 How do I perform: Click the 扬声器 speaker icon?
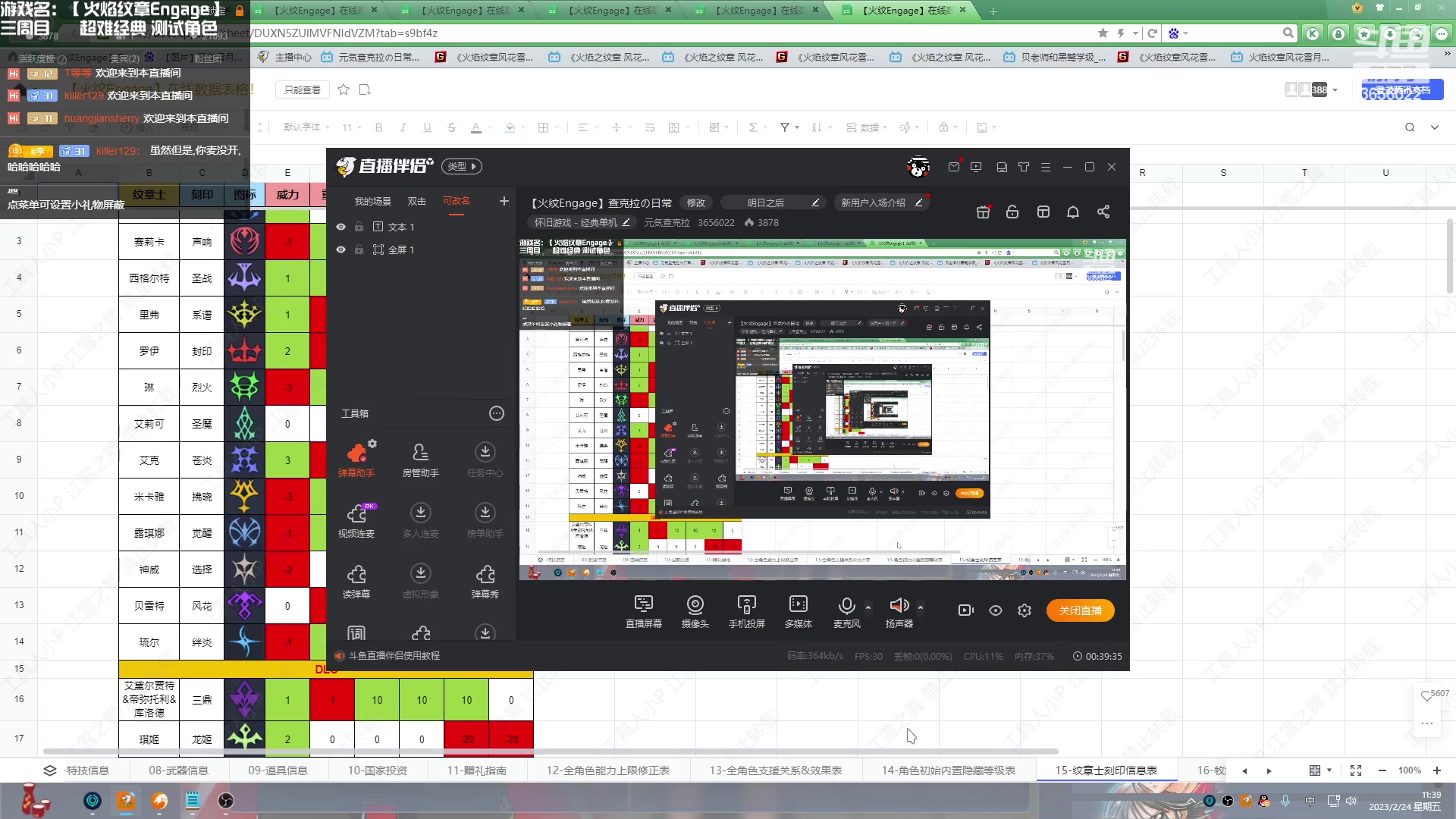point(899,606)
